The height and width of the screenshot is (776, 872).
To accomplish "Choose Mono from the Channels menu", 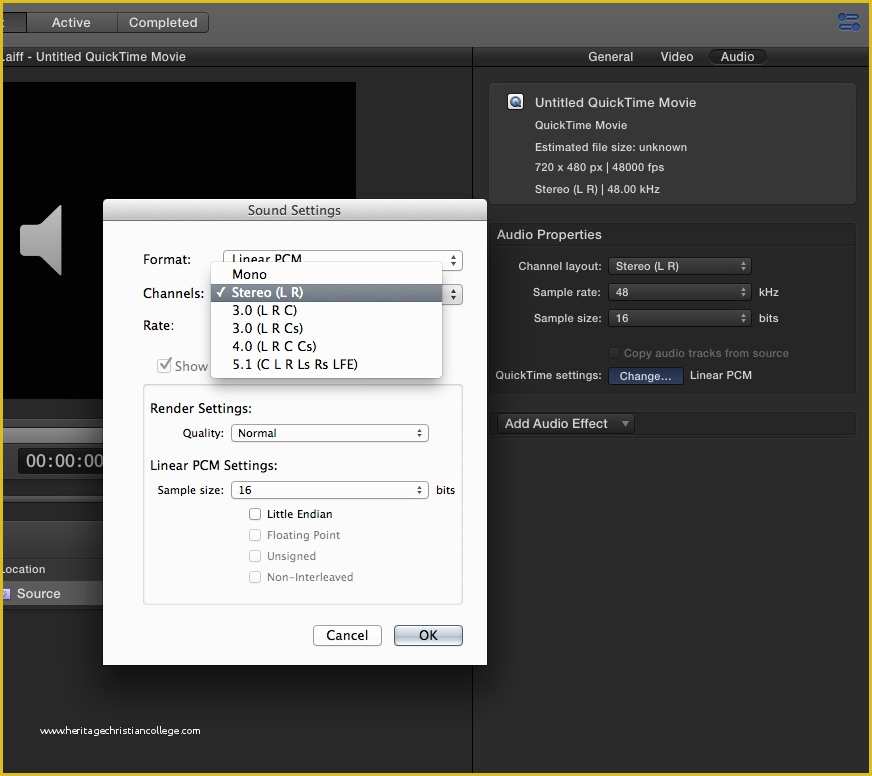I will 326,274.
